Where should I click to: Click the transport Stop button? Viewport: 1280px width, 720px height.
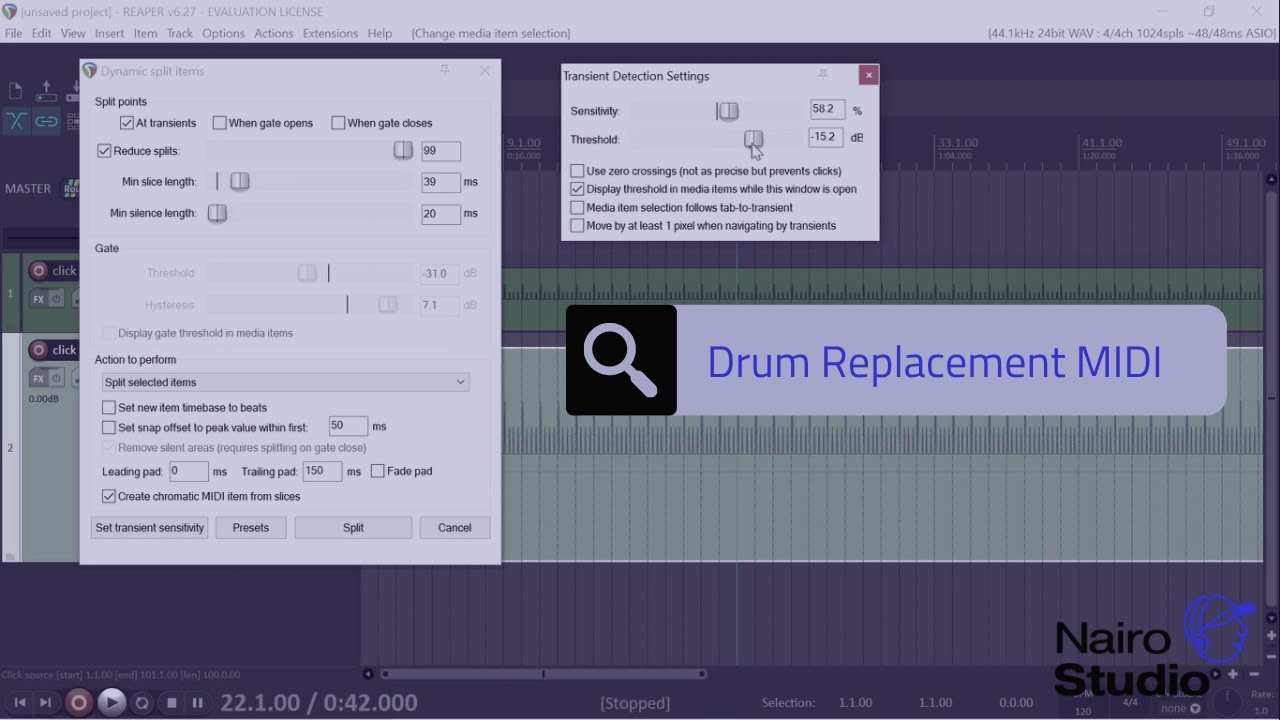pyautogui.click(x=171, y=703)
